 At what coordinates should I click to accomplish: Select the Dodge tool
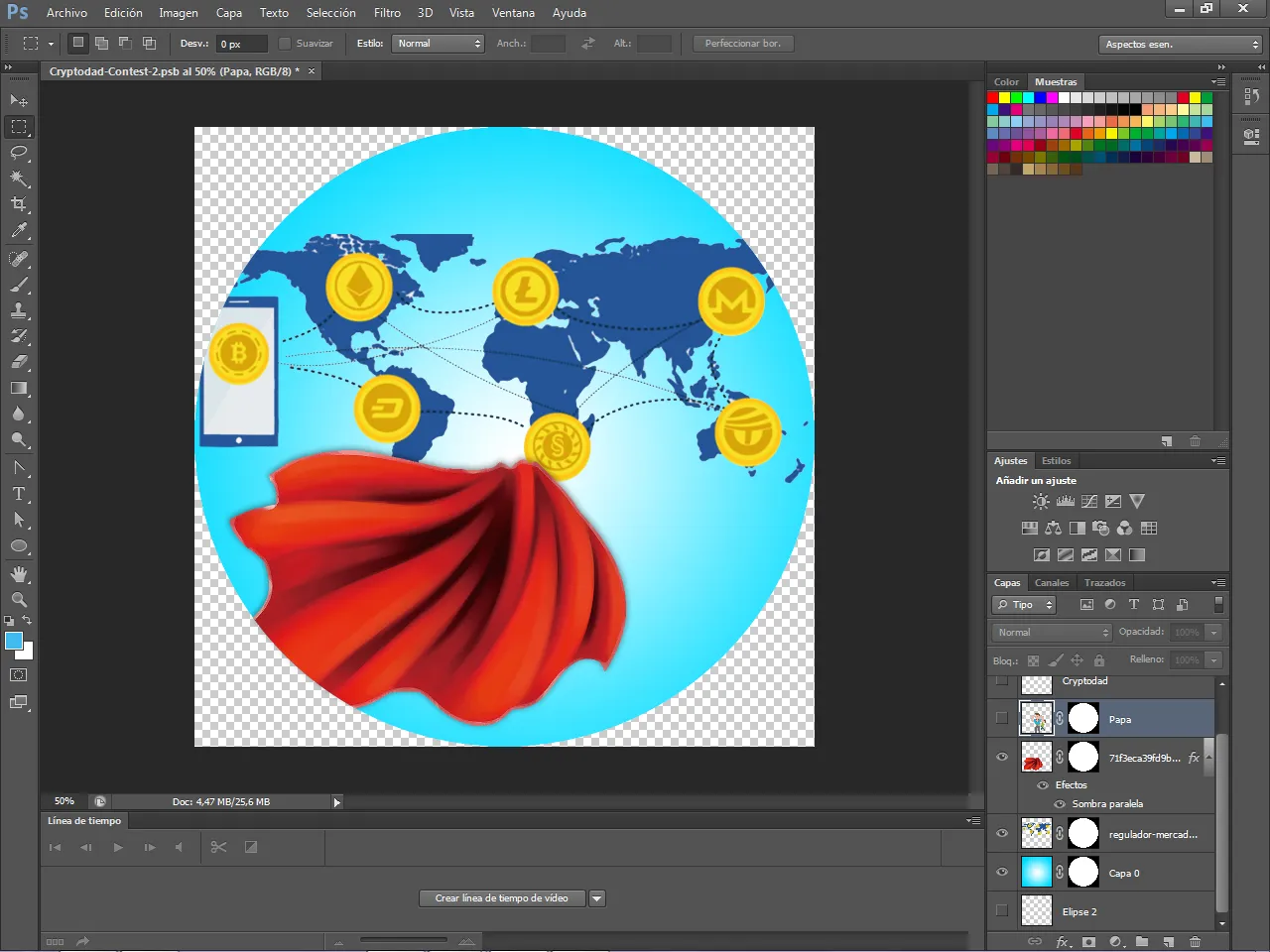tap(19, 439)
